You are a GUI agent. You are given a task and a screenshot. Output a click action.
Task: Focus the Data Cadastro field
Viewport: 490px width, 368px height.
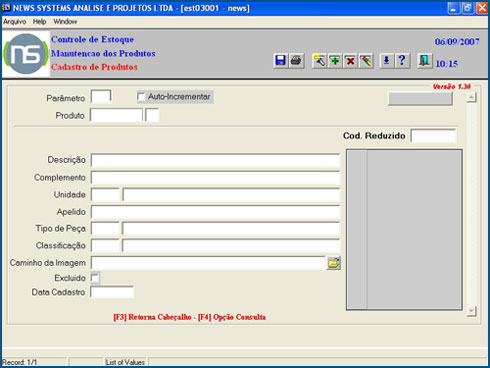click(112, 292)
